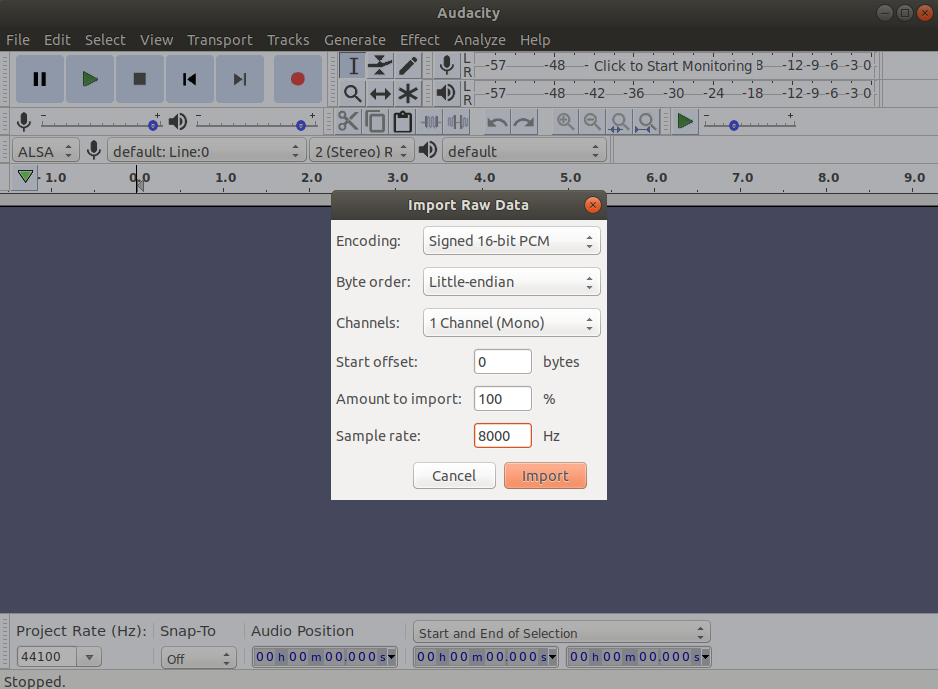The height and width of the screenshot is (689, 938).
Task: Open the Tracks menu
Action: pyautogui.click(x=288, y=40)
